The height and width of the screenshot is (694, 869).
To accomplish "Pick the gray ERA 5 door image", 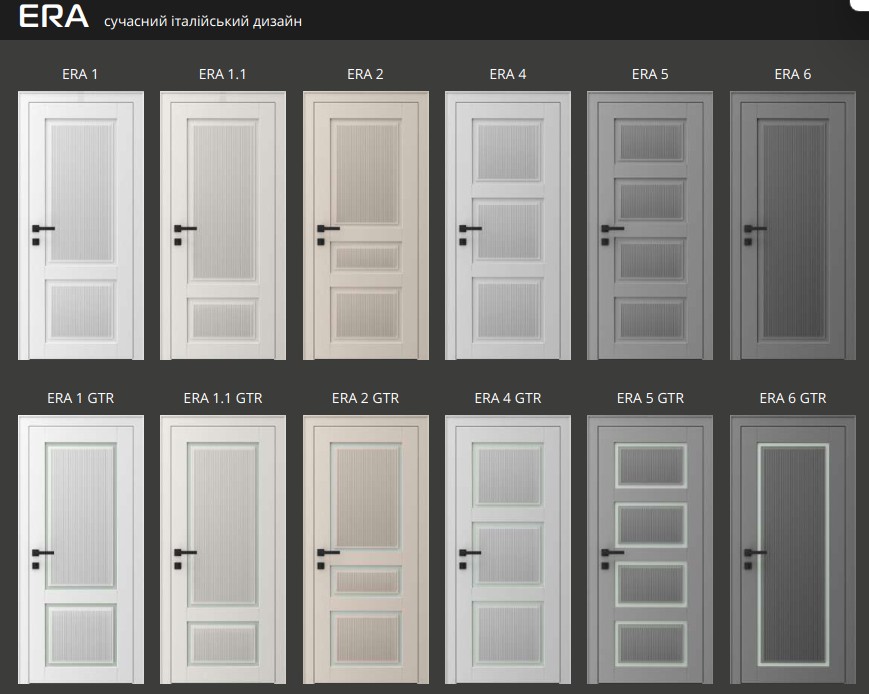I will tap(651, 225).
